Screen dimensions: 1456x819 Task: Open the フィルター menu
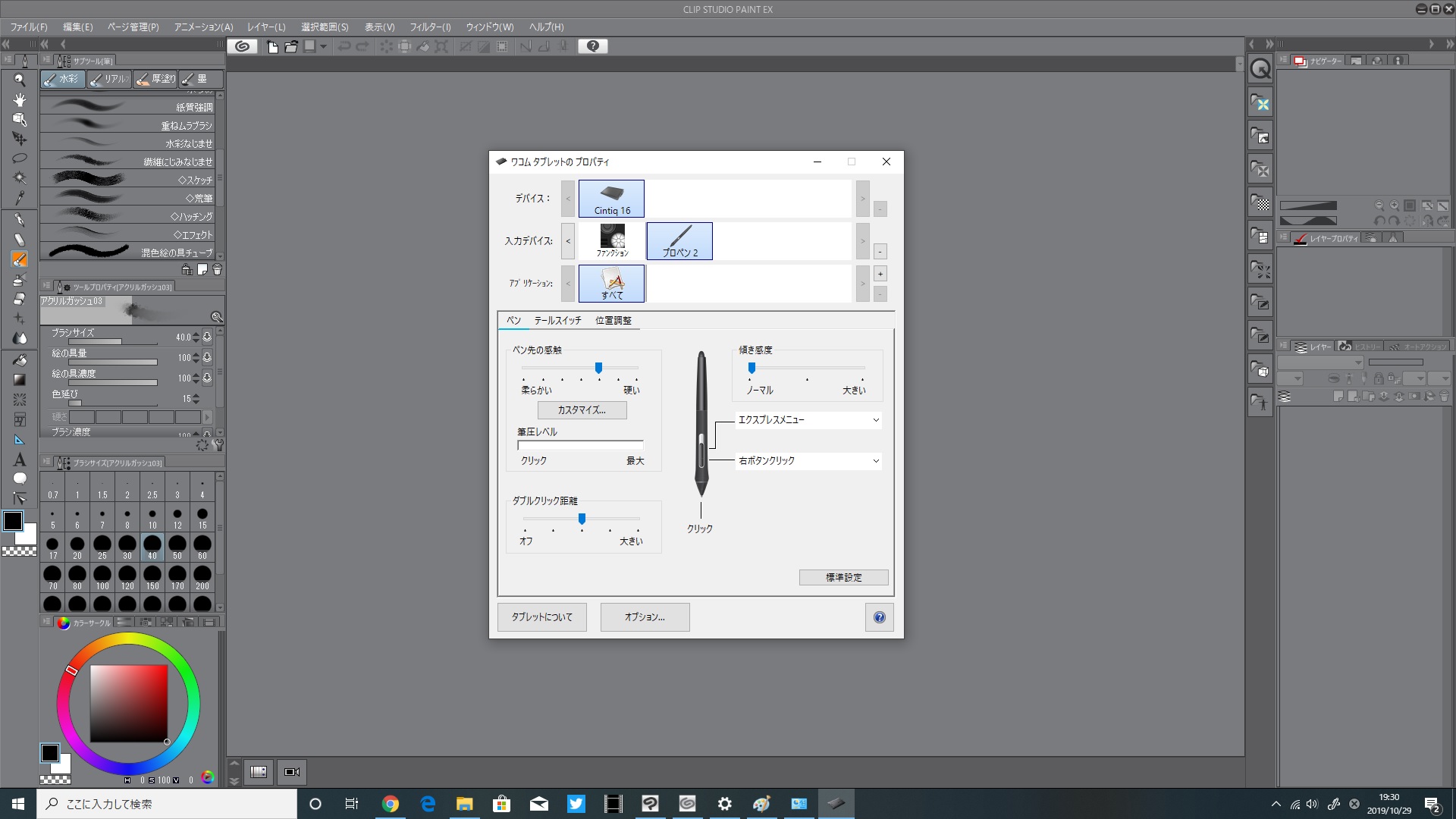[430, 27]
